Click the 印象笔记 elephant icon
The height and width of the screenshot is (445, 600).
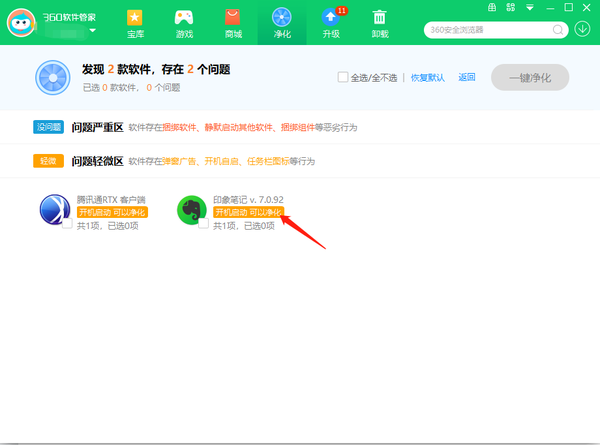point(193,208)
